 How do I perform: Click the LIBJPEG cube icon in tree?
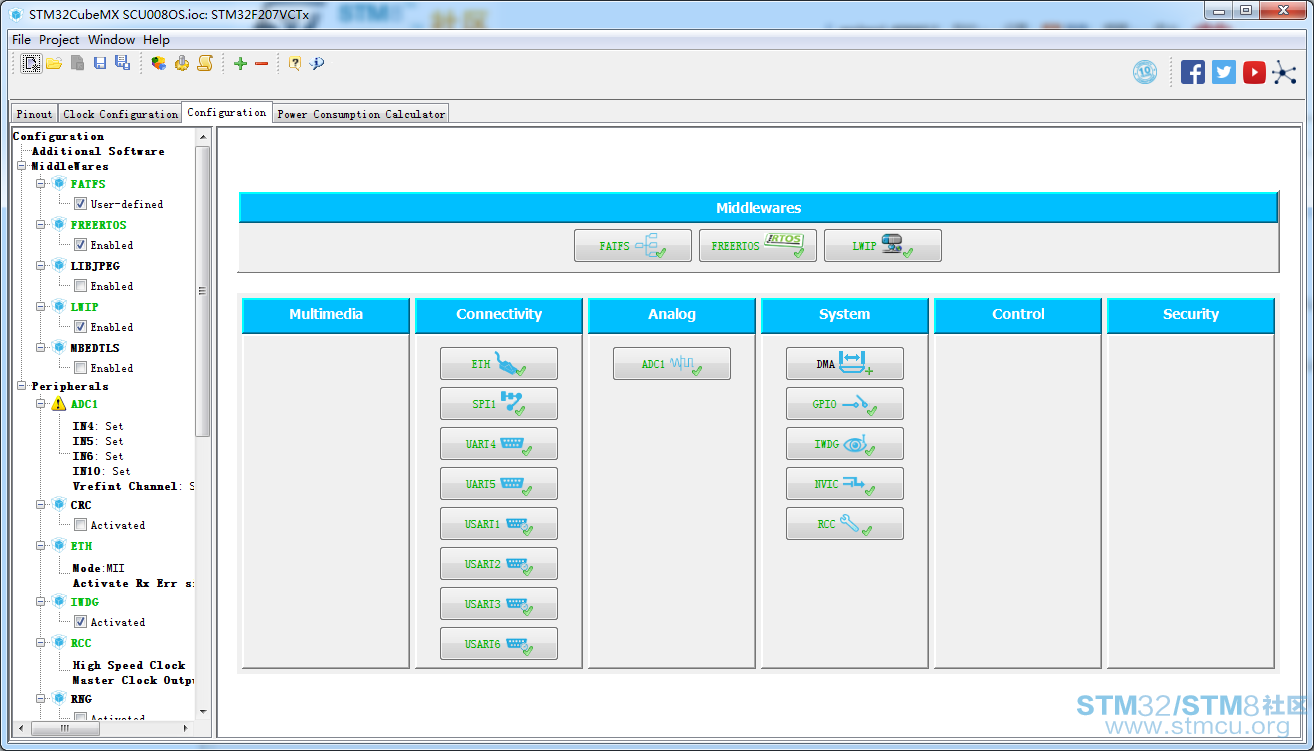coord(59,265)
